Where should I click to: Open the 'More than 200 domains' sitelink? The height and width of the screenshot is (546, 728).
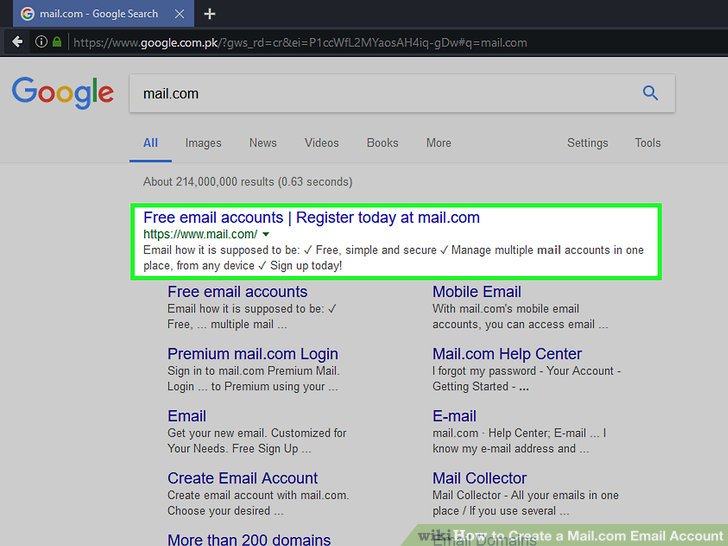(x=249, y=539)
